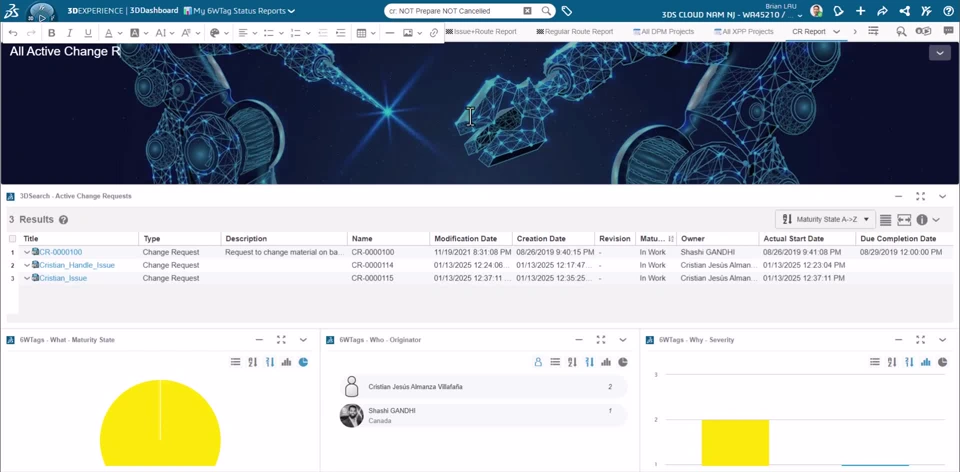
Task: Expand the CR-0000100 row
Action: [x=27, y=252]
